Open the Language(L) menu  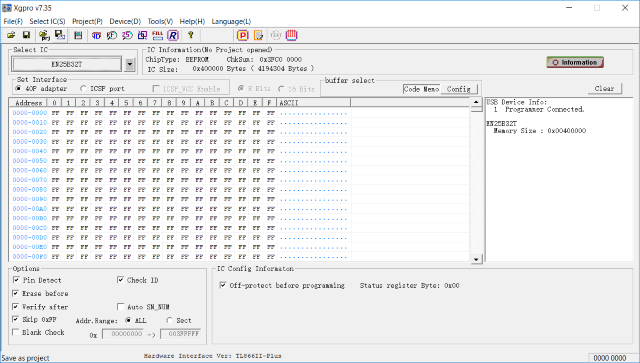click(x=231, y=21)
